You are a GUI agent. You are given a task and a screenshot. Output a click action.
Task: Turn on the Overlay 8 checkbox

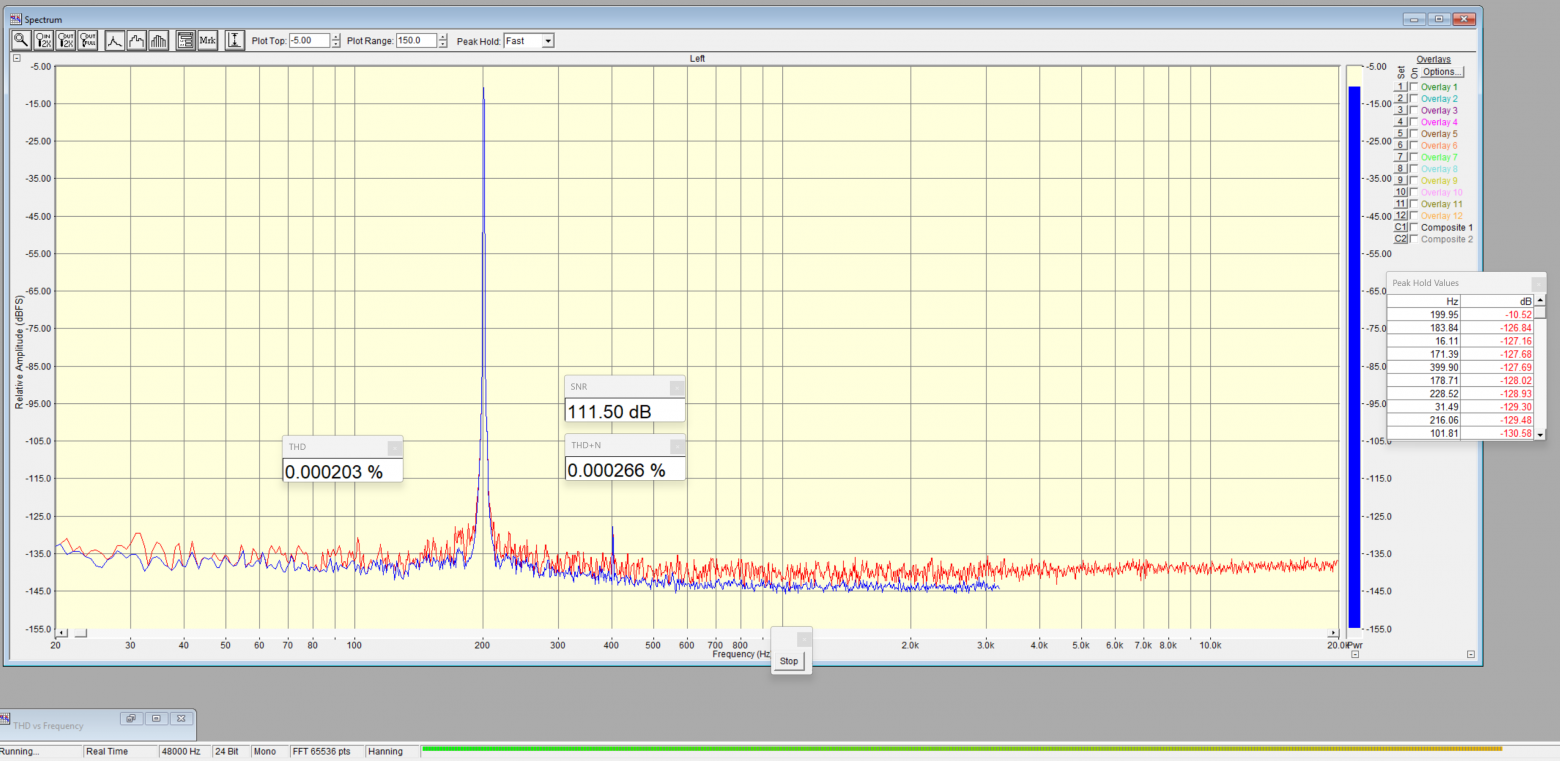click(x=1413, y=169)
